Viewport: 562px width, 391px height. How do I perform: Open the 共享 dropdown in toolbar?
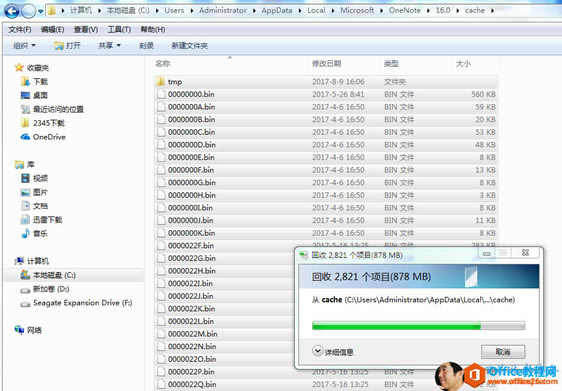tap(109, 46)
